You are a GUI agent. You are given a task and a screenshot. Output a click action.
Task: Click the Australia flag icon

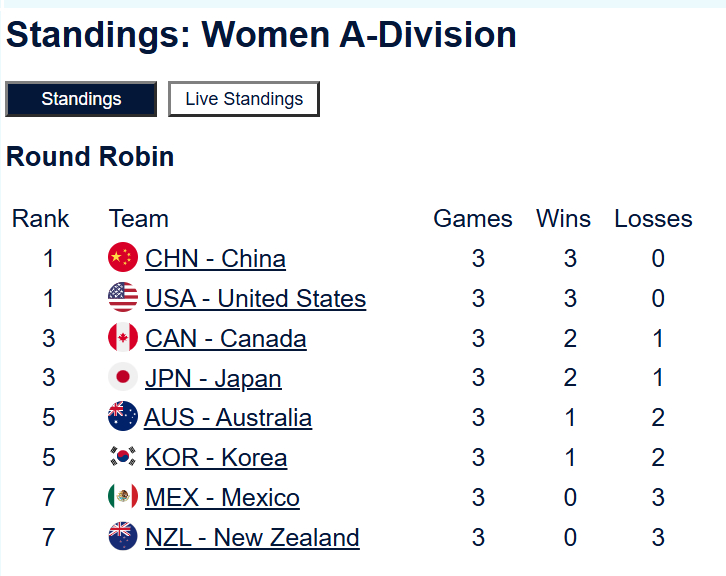tap(122, 417)
